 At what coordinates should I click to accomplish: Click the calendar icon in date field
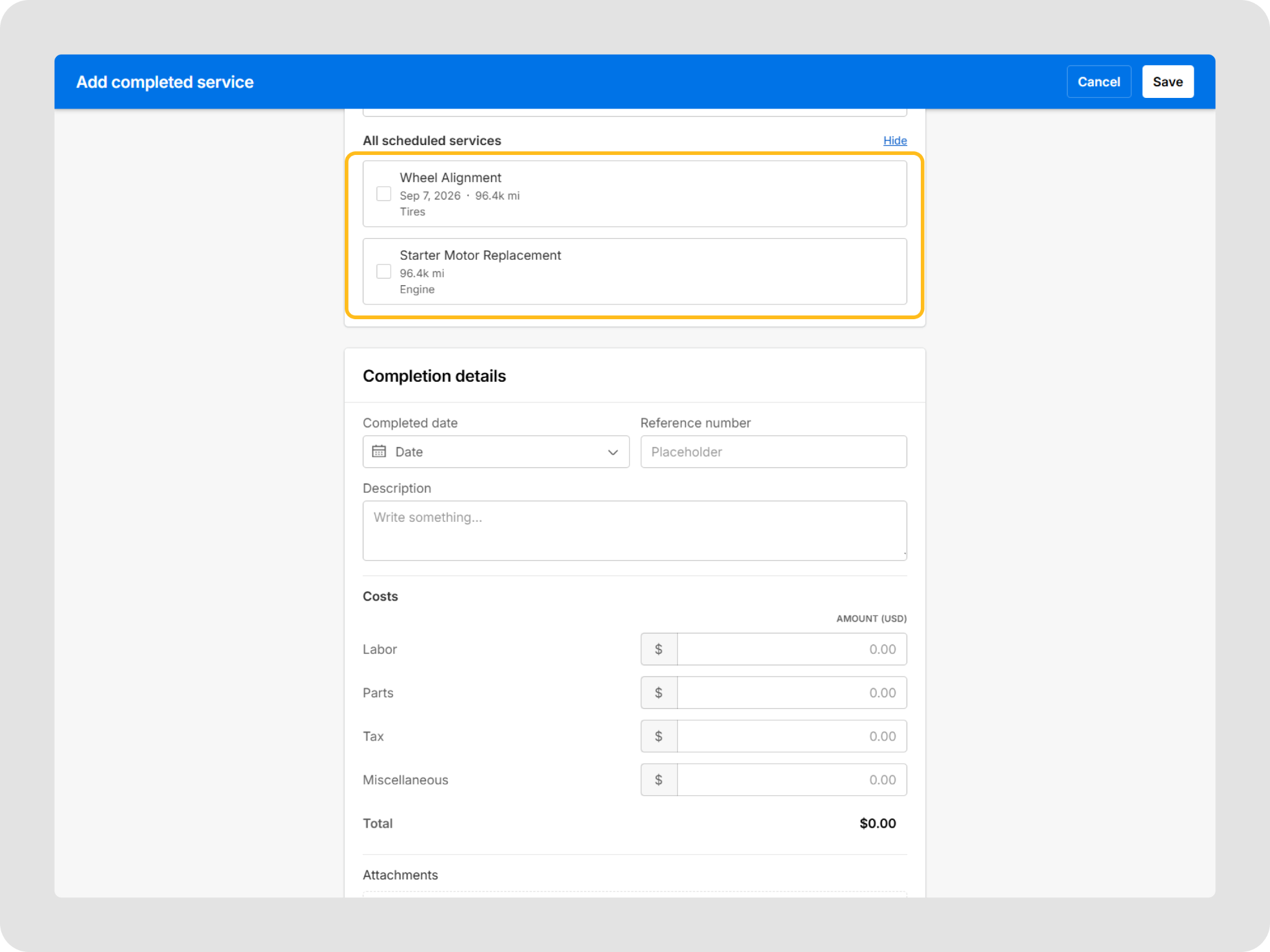click(379, 452)
